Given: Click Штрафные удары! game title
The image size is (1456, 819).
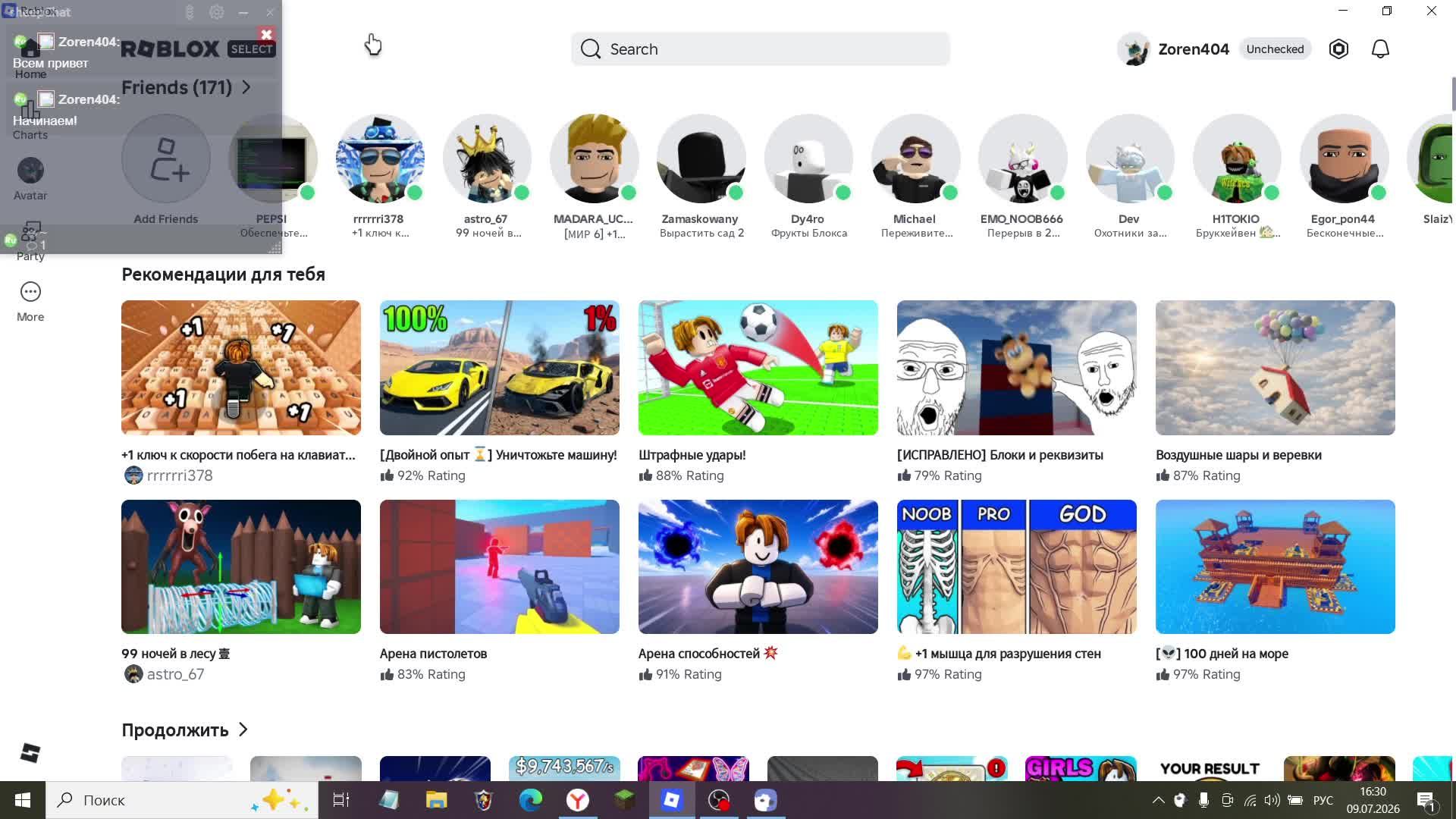Looking at the screenshot, I should [x=692, y=455].
